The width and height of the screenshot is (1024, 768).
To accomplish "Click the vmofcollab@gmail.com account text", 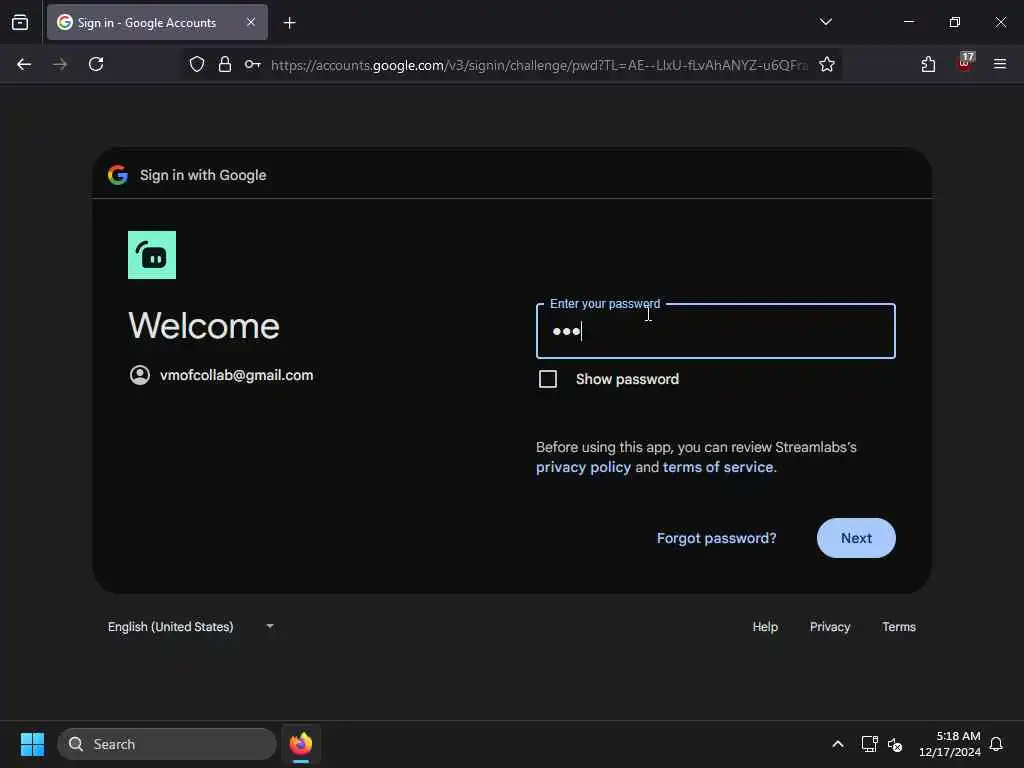I will coord(236,376).
